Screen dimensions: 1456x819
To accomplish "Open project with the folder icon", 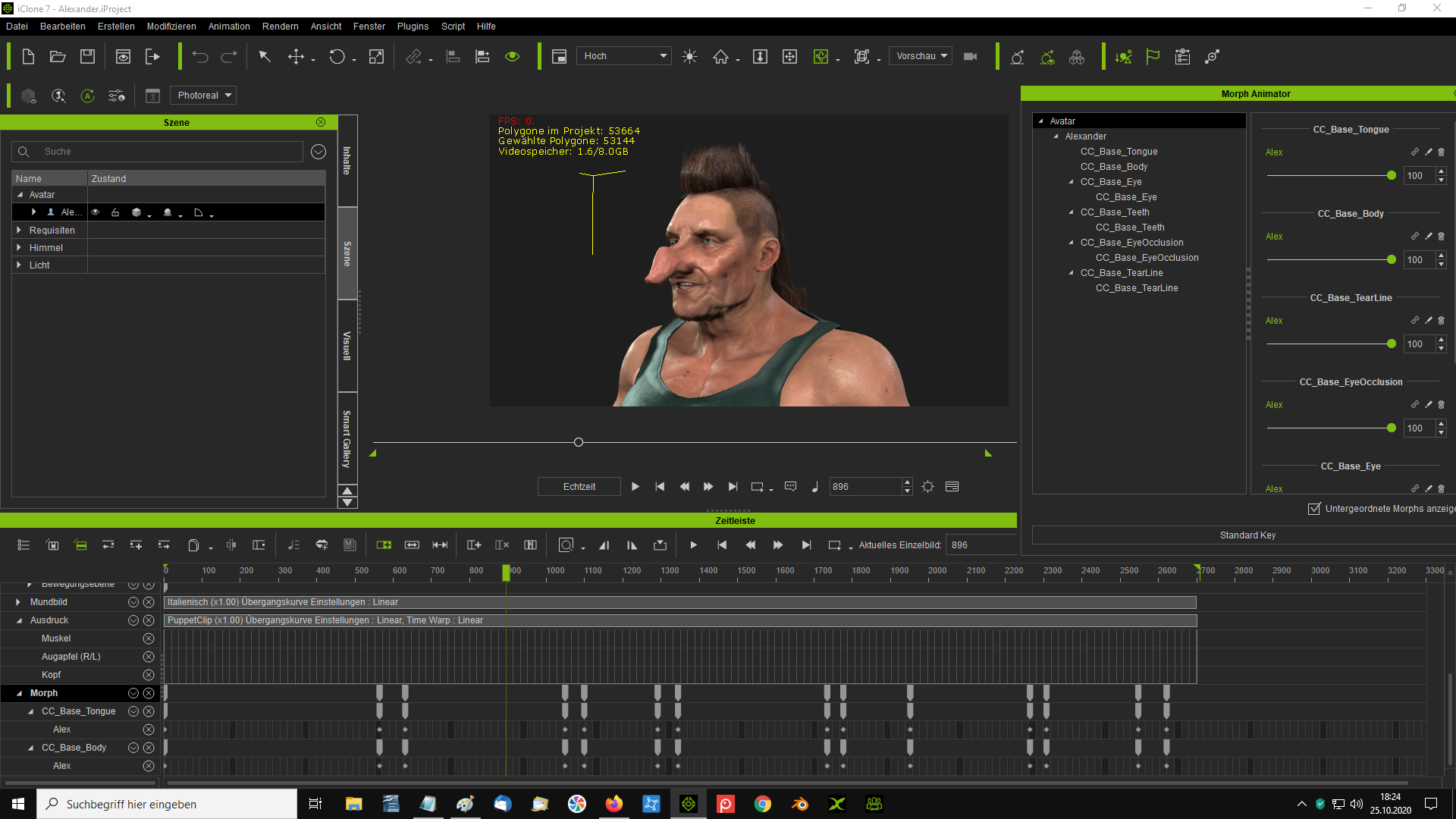I will [x=58, y=56].
